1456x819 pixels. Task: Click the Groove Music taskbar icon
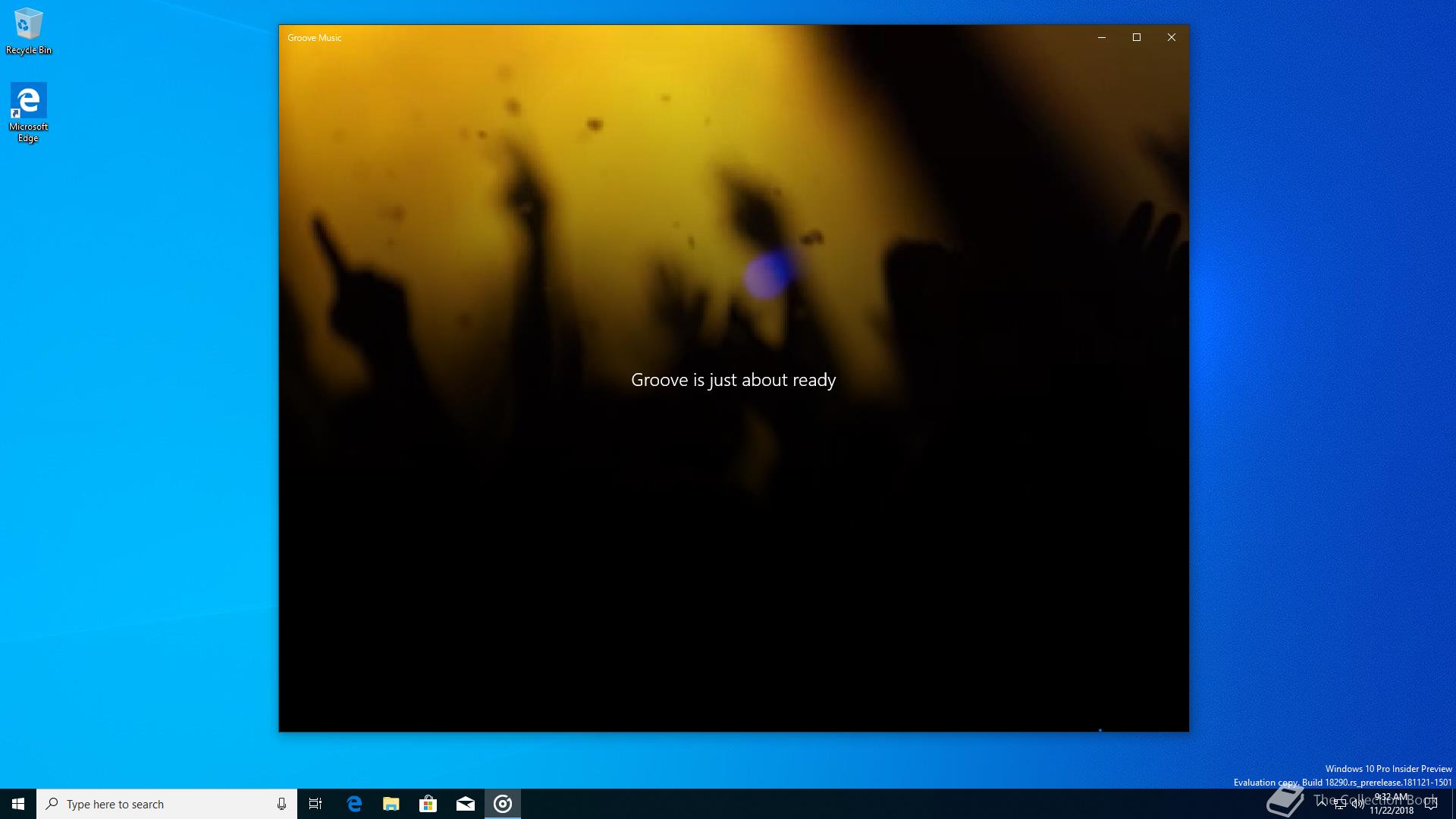click(503, 804)
